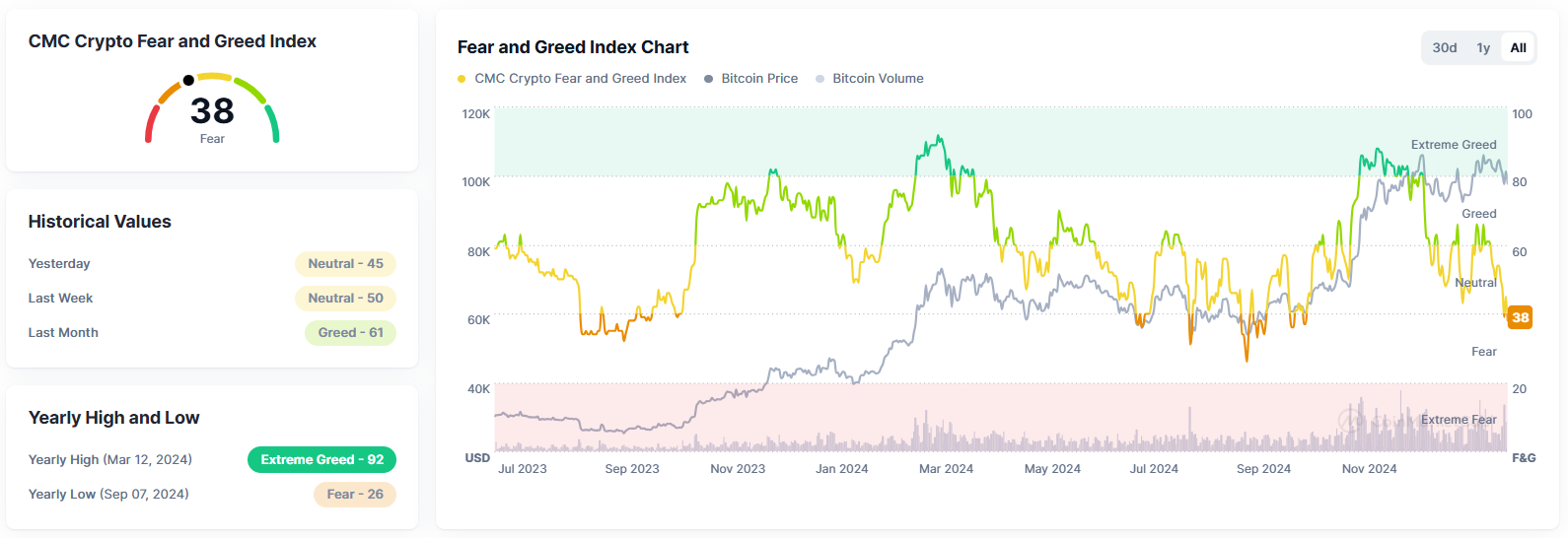1568x538 pixels.
Task: Click the black indicator dot on the gauge
Action: (x=188, y=80)
